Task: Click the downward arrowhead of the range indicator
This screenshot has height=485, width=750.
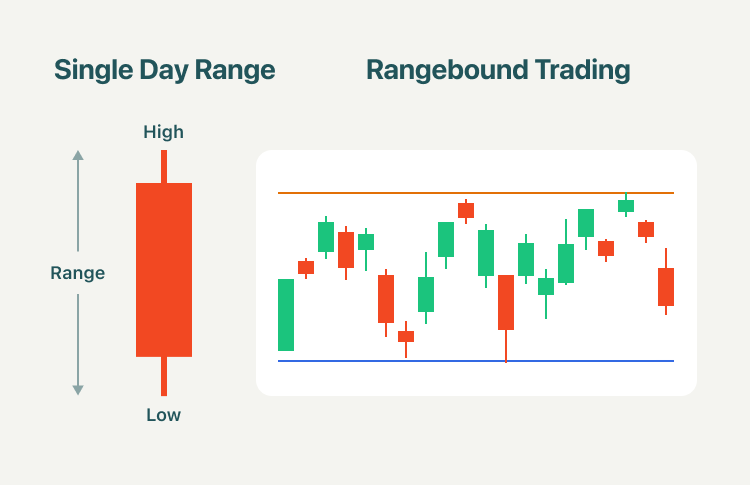Action: pyautogui.click(x=78, y=390)
